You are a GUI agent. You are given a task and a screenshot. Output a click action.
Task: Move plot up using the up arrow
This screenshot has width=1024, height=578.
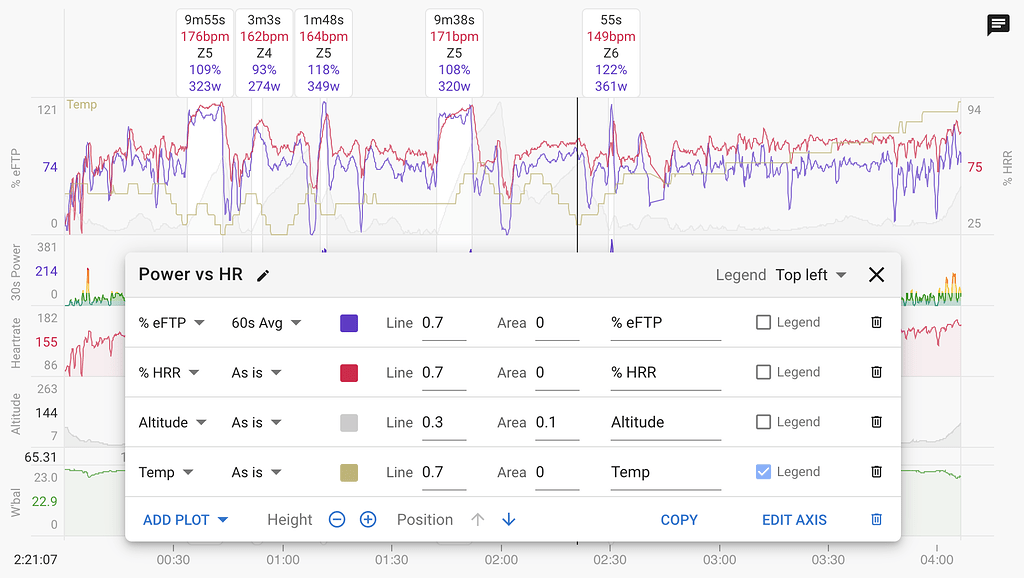point(478,519)
